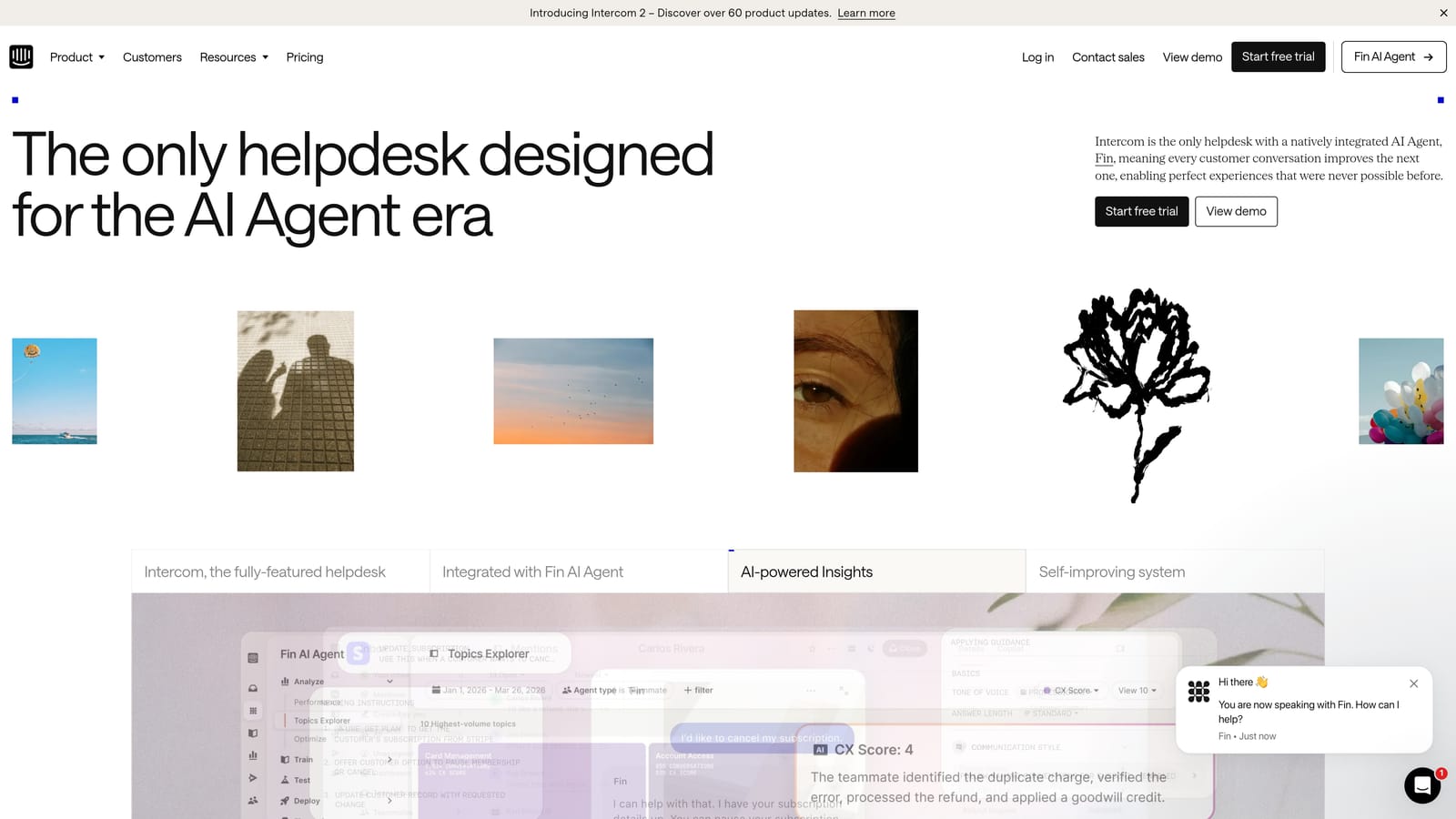Click the Jan 1 – Mar 26, 2026 date range
The height and width of the screenshot is (819, 1456).
[x=489, y=691]
